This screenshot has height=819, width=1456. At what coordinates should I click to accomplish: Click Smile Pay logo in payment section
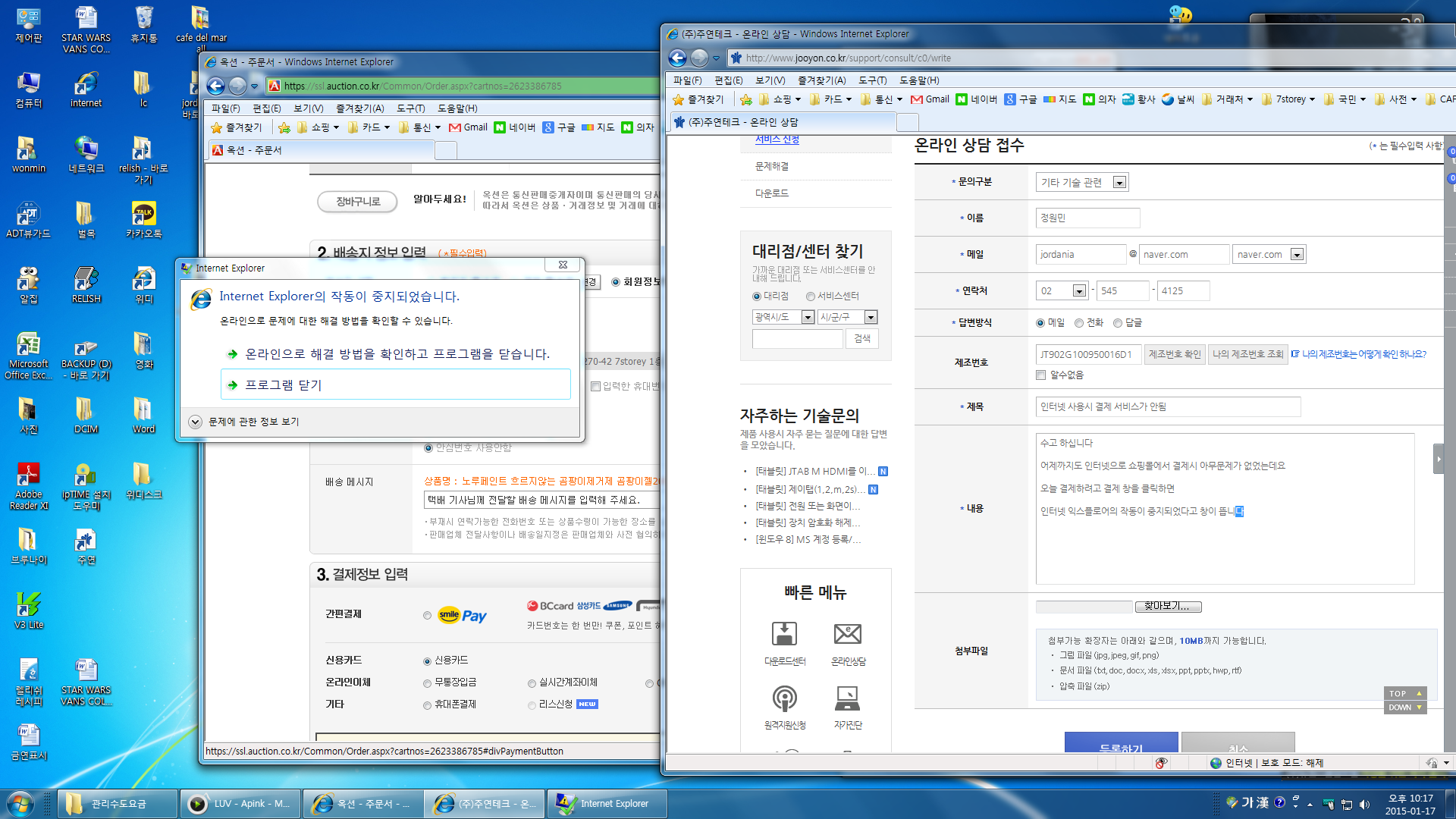coord(462,616)
